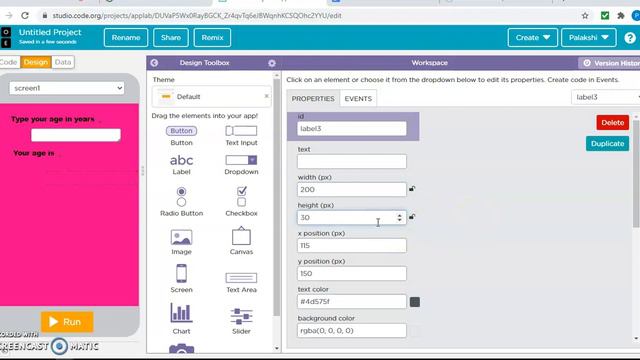Choose the Canvas element icon
Image resolution: width=640 pixels, height=360 pixels.
click(x=241, y=236)
